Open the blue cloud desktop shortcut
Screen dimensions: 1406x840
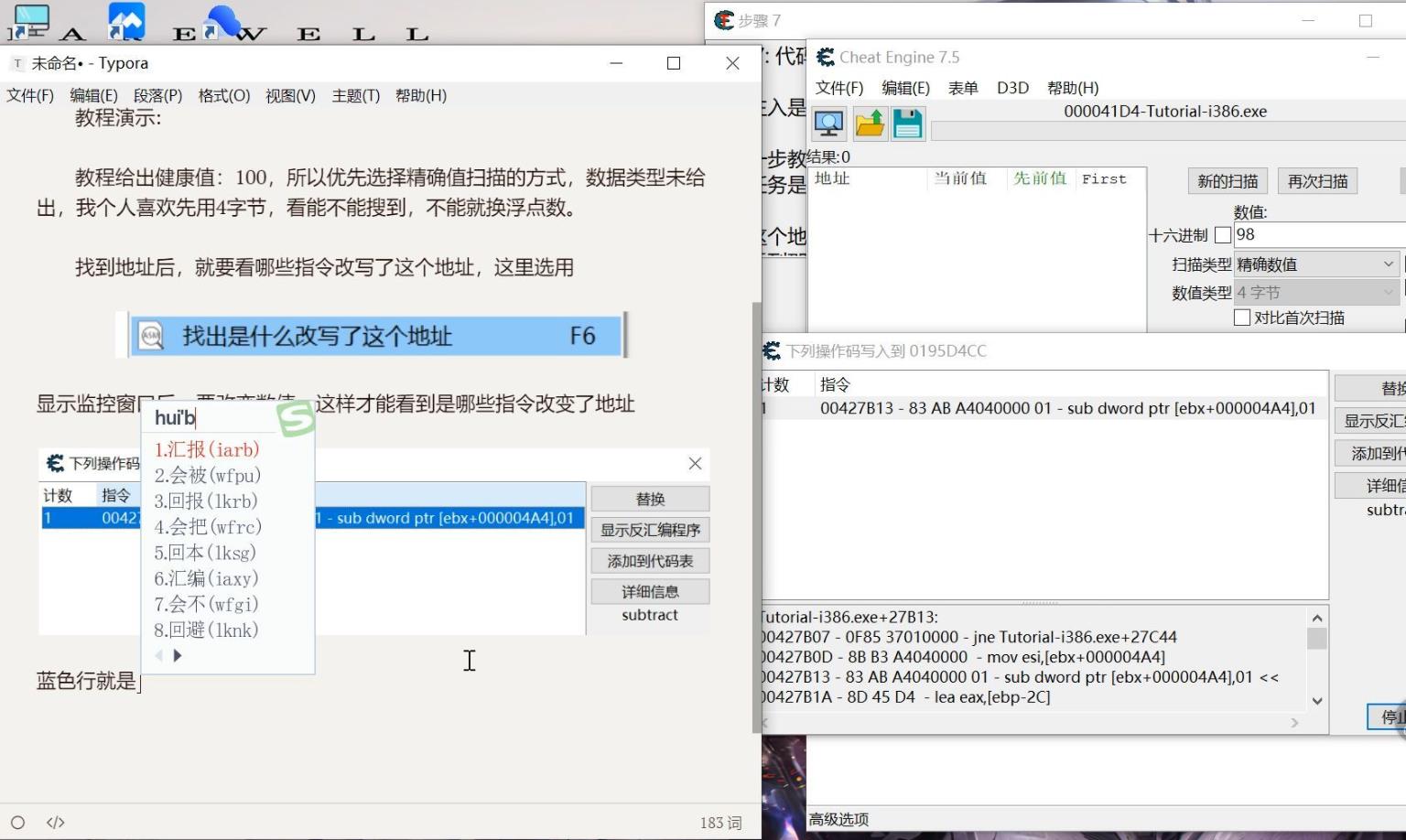(222, 22)
